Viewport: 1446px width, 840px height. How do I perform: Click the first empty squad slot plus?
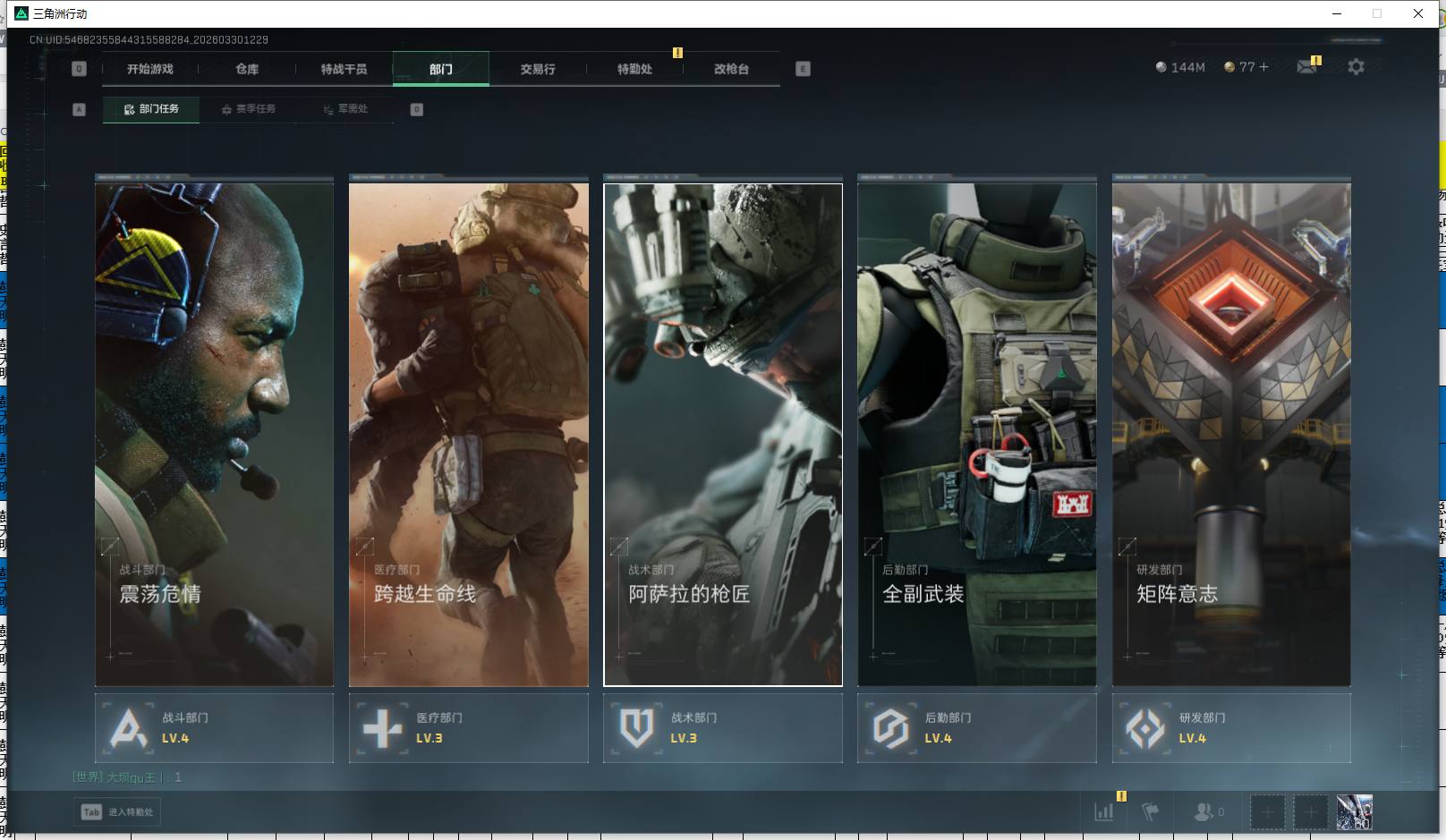coord(1267,812)
